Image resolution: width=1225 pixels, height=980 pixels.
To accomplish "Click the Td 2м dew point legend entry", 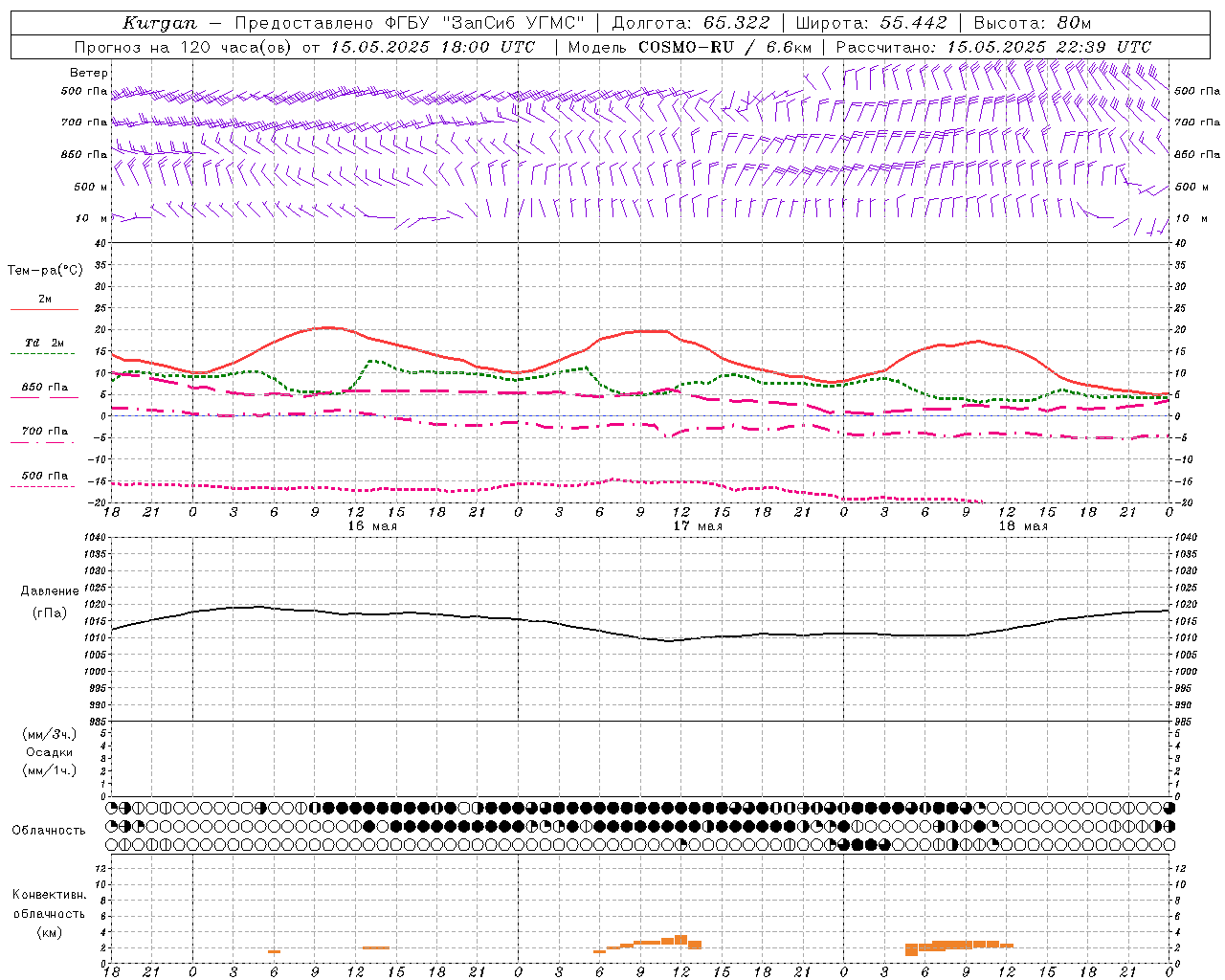I will coord(45,343).
